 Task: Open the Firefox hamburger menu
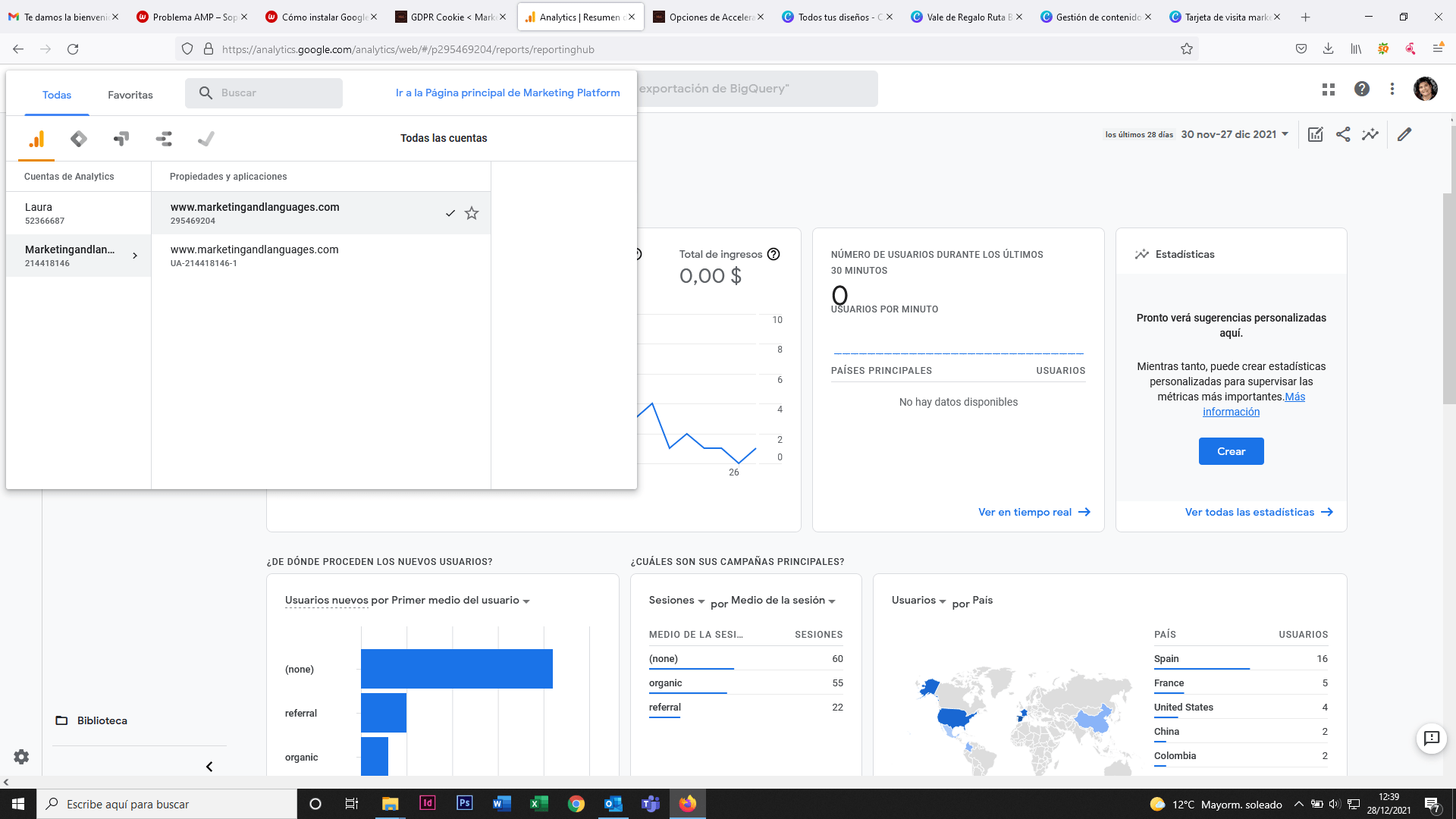[x=1438, y=49]
